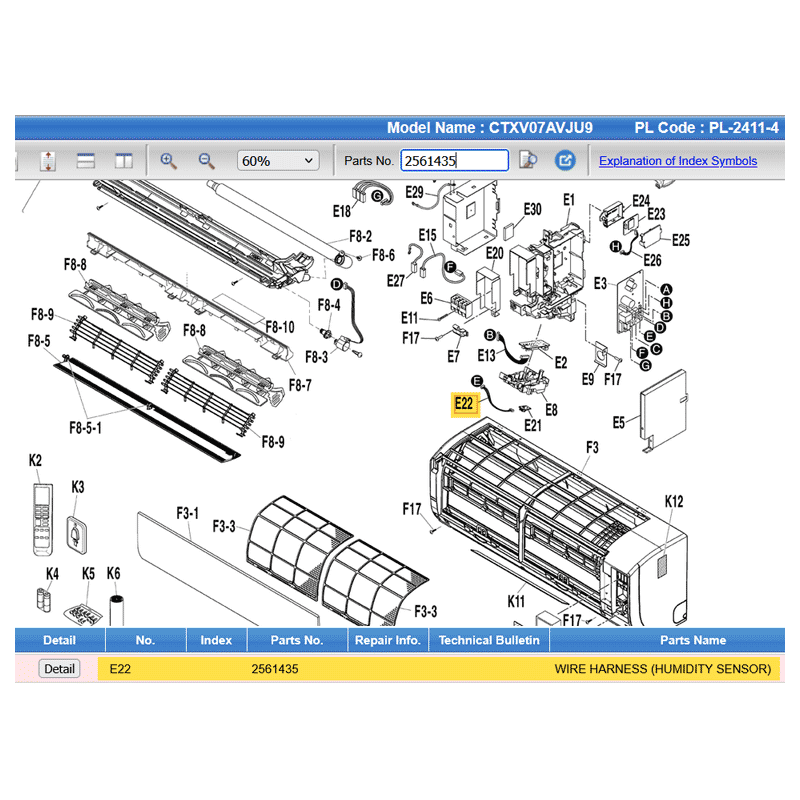Click the Repair Info. column header
Image resolution: width=800 pixels, height=800 pixels.
(x=387, y=640)
